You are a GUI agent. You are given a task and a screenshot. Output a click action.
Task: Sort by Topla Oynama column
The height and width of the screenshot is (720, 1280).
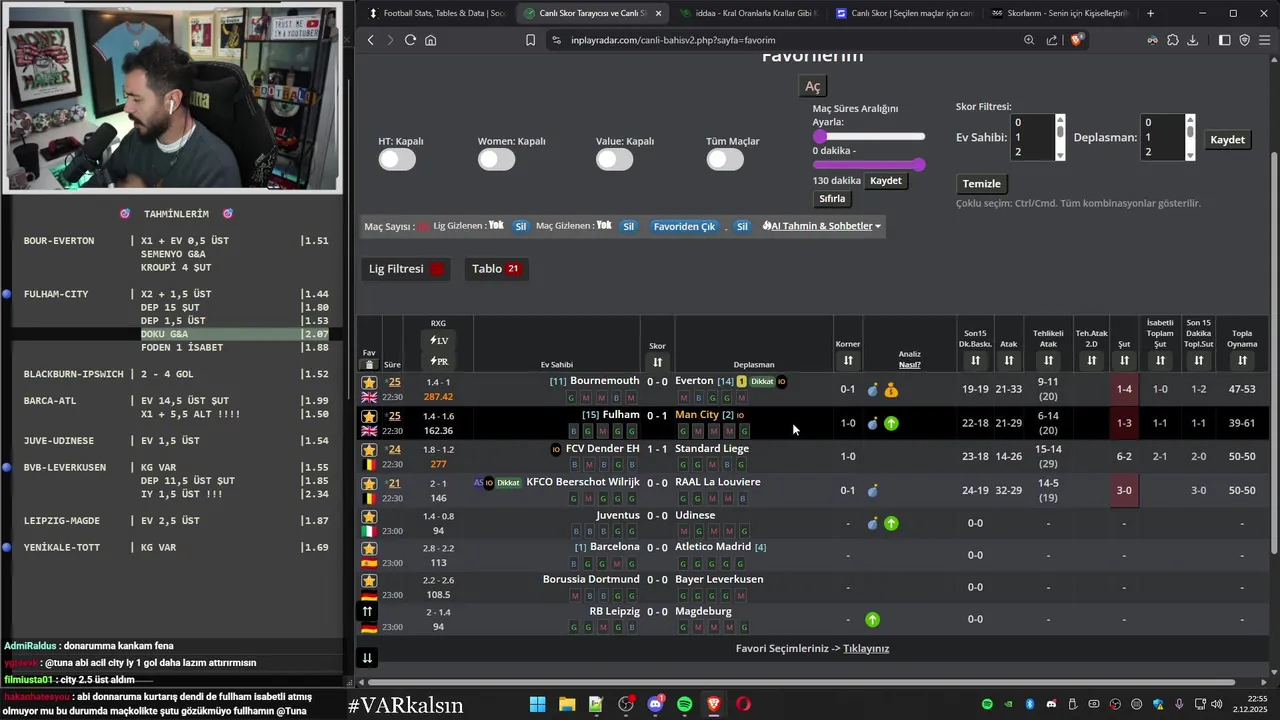[1242, 360]
